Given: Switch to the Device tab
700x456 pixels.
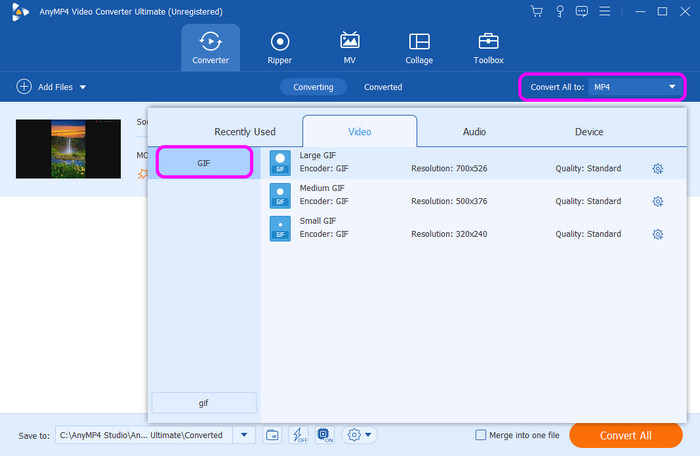Looking at the screenshot, I should coord(589,132).
